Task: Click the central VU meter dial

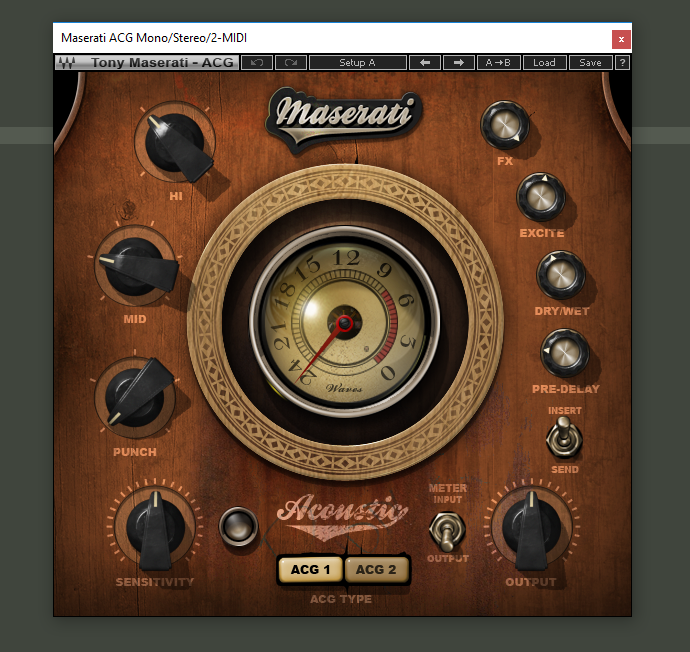Action: (345, 322)
